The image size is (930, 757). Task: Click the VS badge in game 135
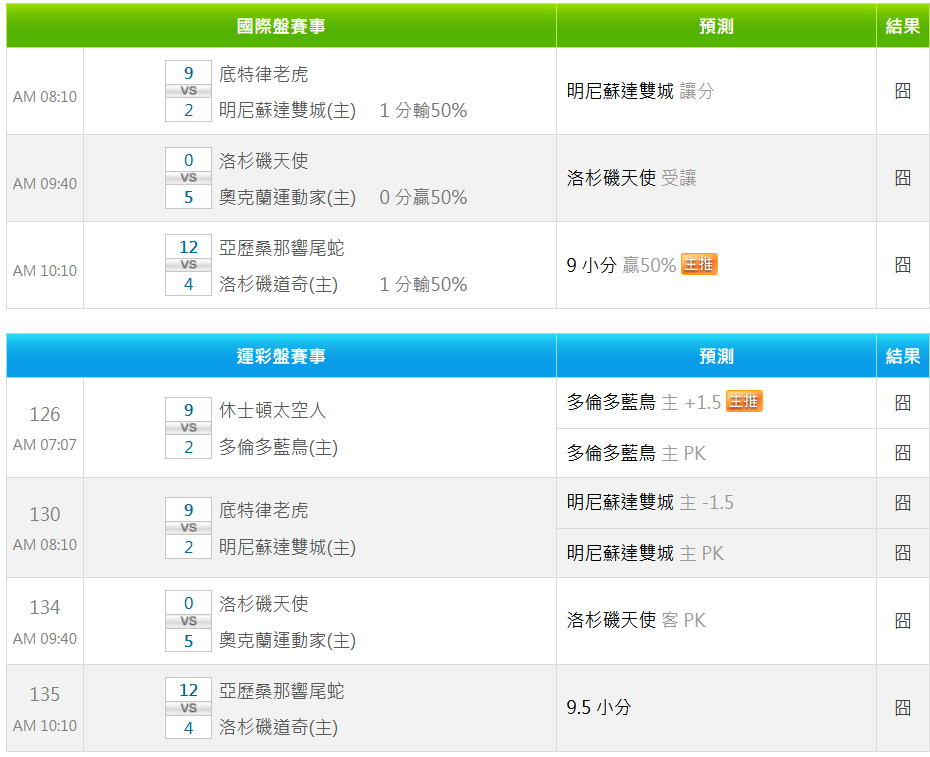[x=189, y=708]
